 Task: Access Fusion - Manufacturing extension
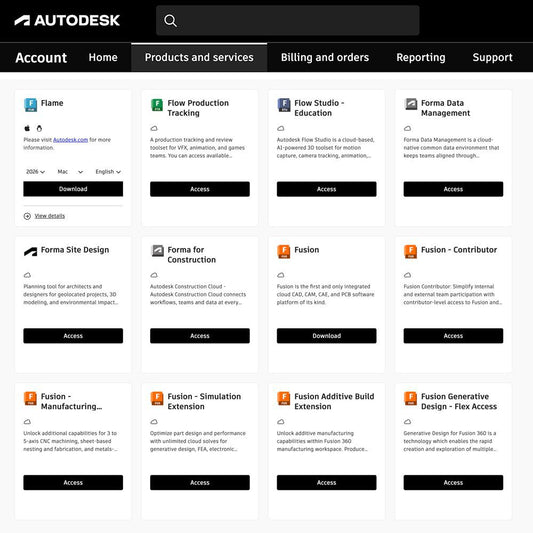coord(73,483)
